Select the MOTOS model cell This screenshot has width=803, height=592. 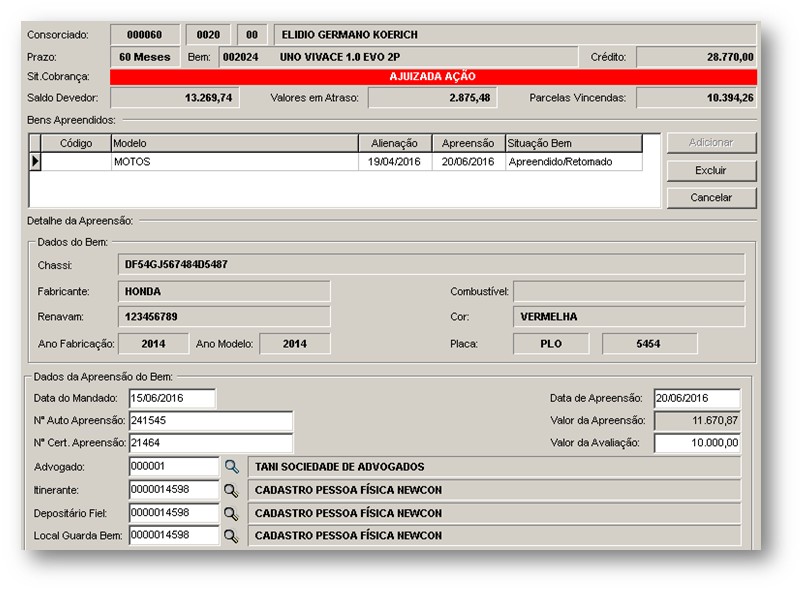(x=235, y=162)
